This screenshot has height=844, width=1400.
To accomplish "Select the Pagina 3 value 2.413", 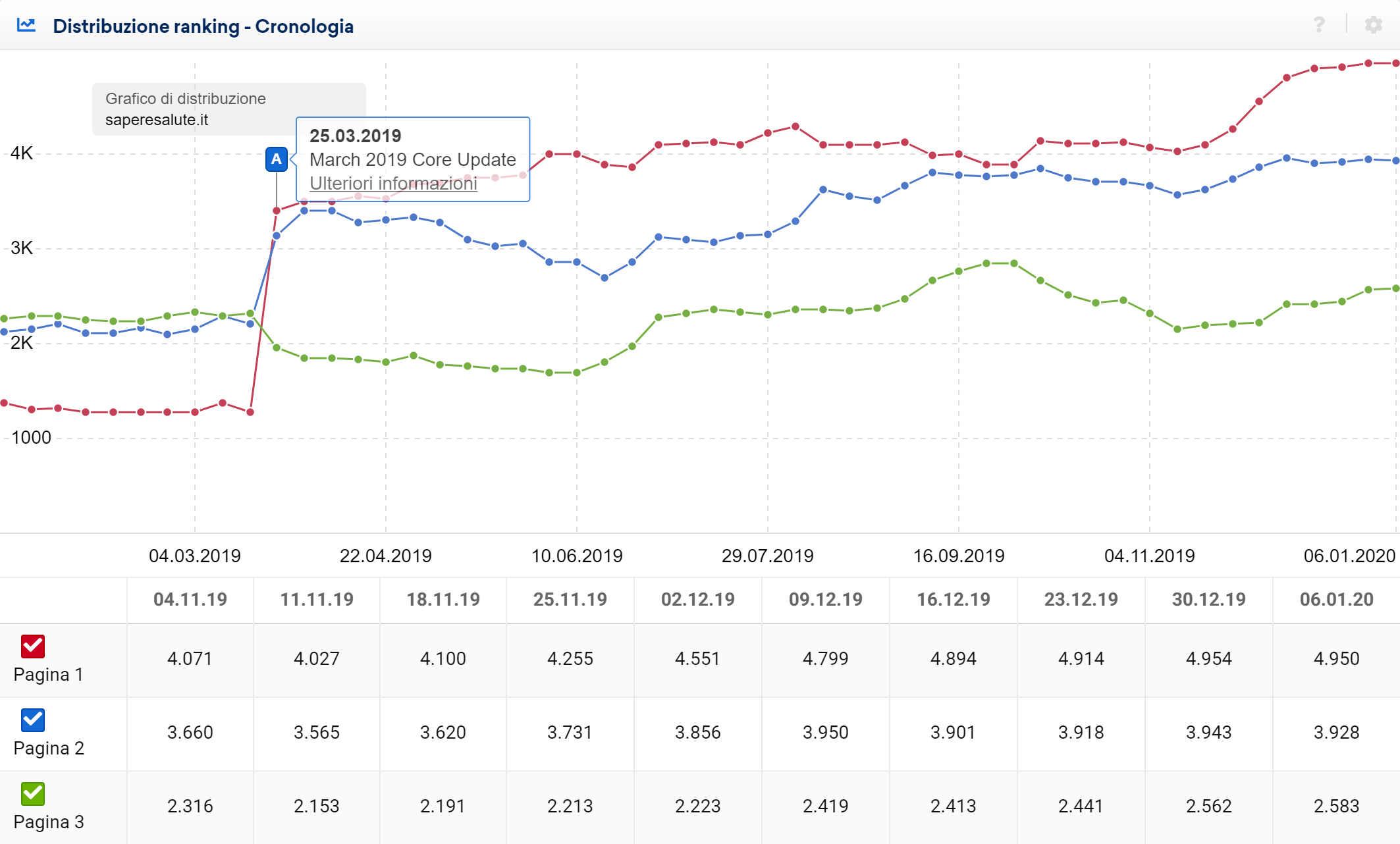I will pyautogui.click(x=954, y=806).
